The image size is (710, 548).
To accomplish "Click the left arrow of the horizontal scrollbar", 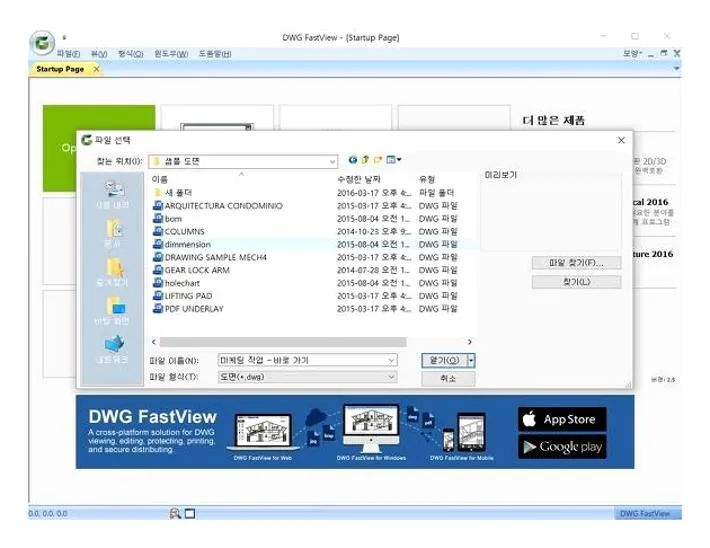I will [x=154, y=342].
